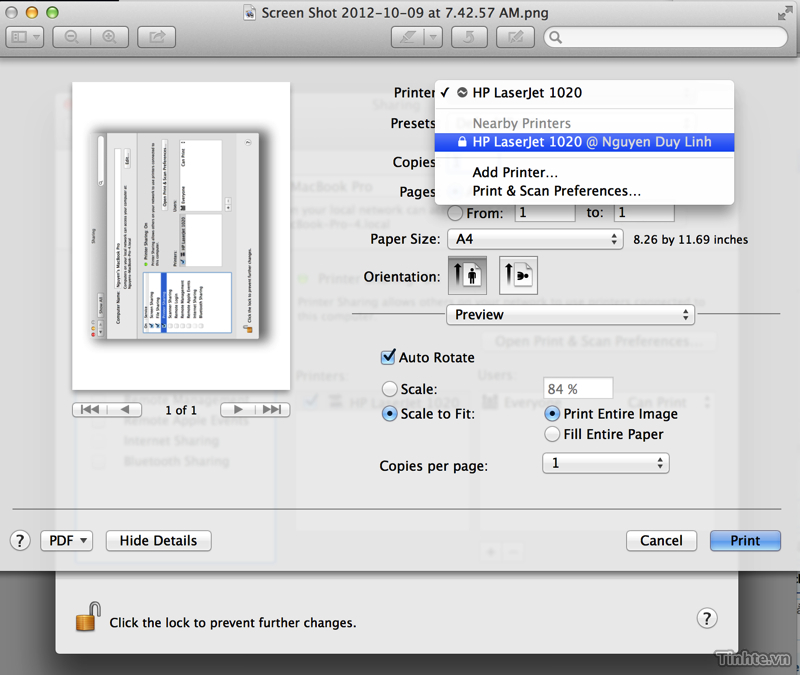
Task: Go to the next preview page
Action: coord(238,410)
